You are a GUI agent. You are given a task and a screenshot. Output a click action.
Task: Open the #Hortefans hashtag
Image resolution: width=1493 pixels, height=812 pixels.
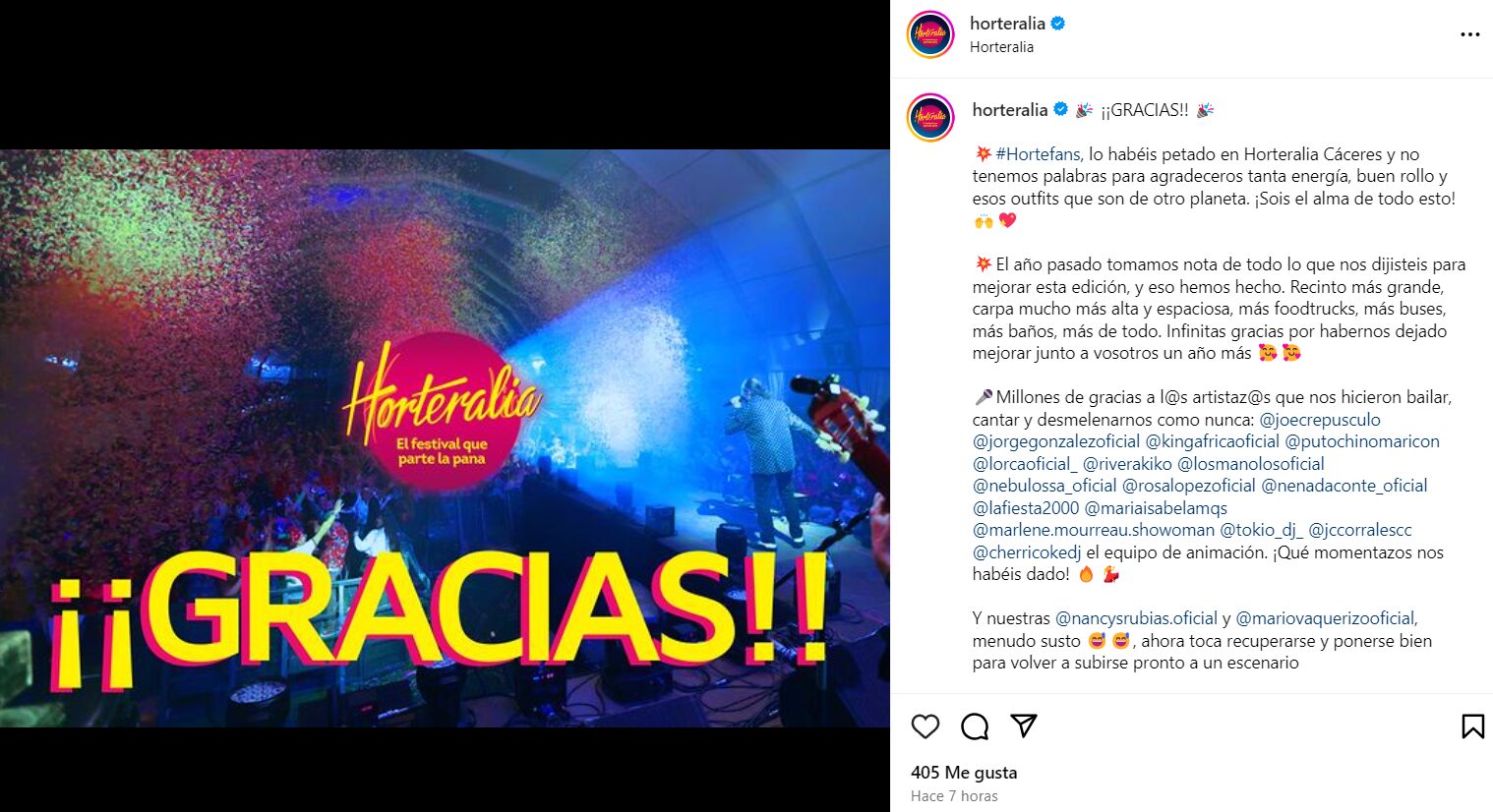point(1038,154)
